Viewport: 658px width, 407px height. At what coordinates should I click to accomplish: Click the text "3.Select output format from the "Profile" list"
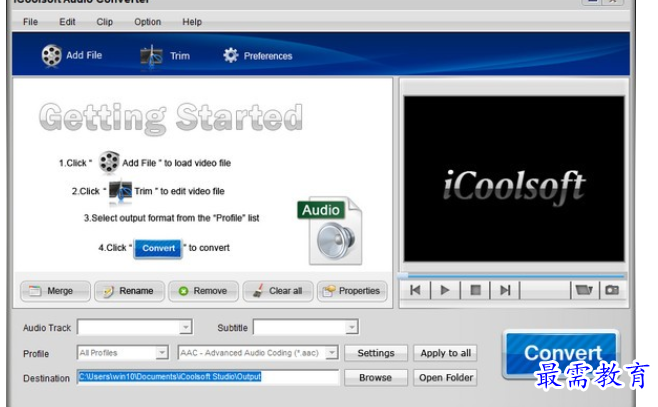click(171, 218)
